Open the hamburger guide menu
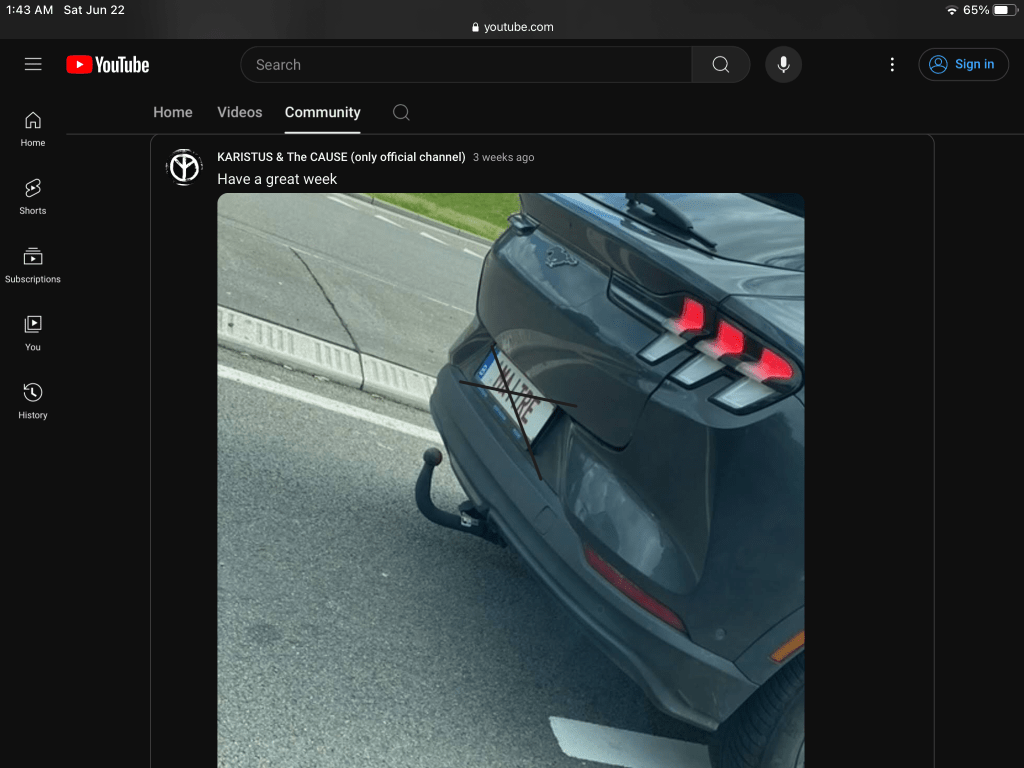The width and height of the screenshot is (1024, 768). pyautogui.click(x=33, y=64)
